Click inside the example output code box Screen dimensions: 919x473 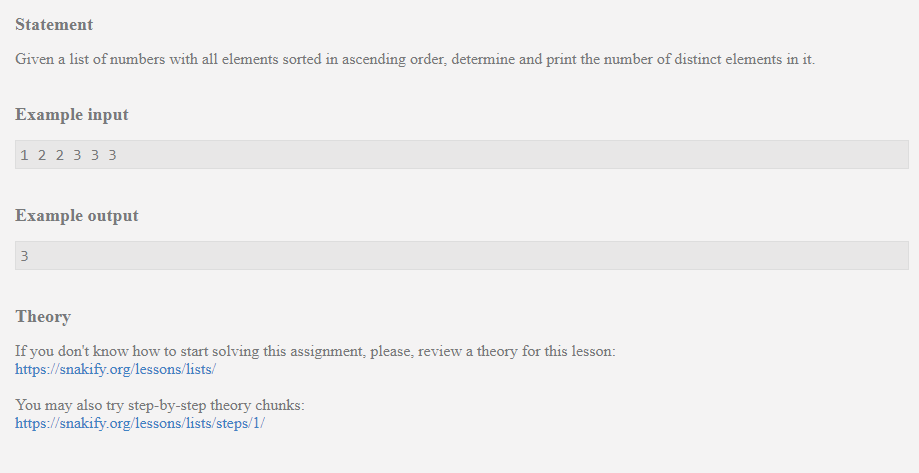point(462,256)
